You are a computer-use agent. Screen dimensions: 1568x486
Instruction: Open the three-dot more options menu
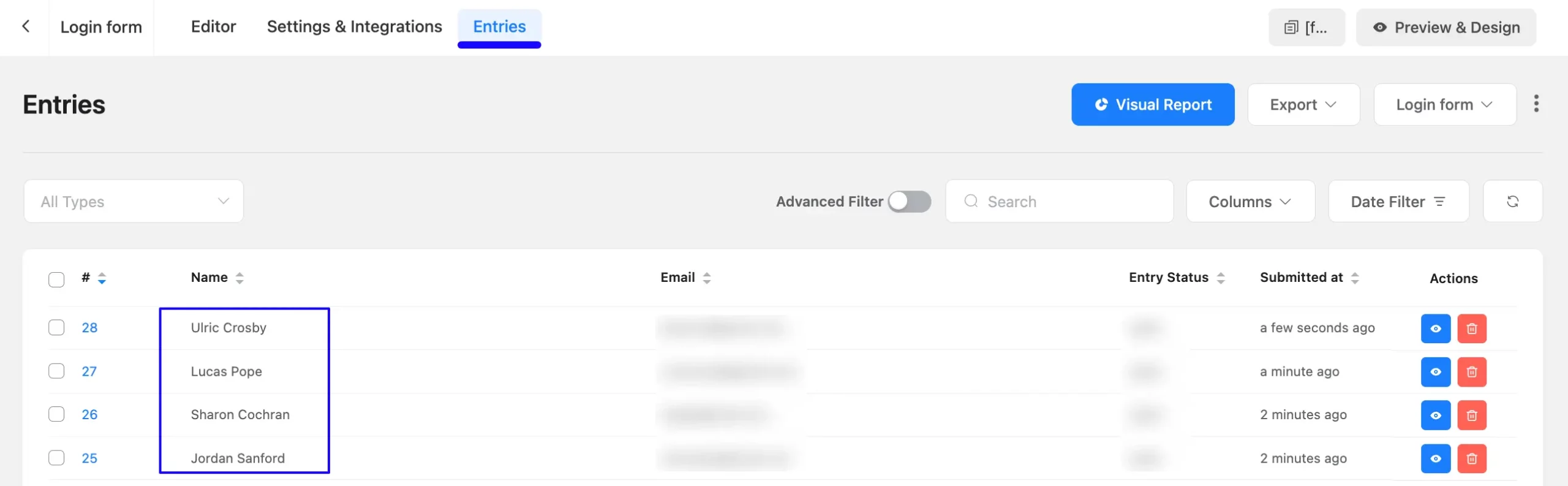(1536, 104)
